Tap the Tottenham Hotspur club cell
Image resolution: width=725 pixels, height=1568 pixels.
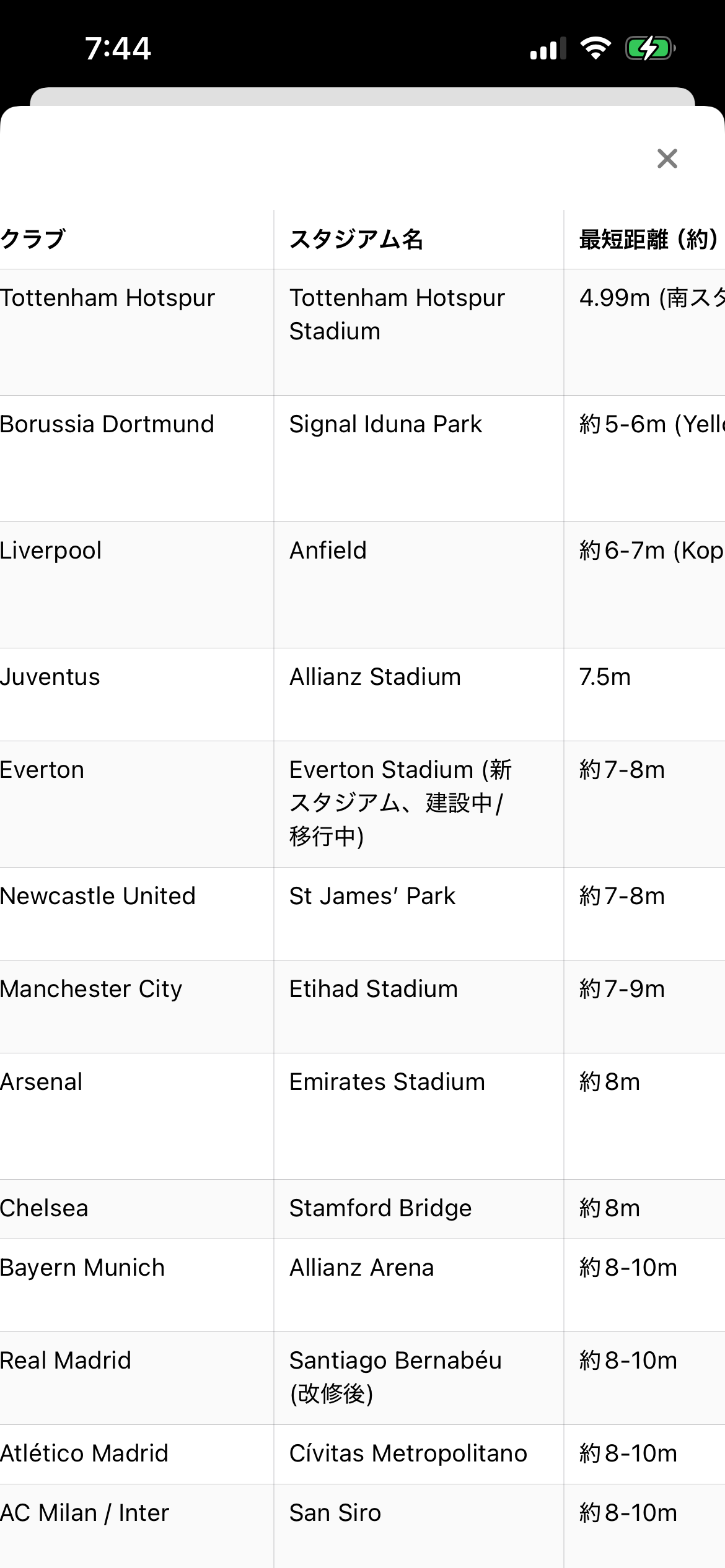[x=108, y=298]
